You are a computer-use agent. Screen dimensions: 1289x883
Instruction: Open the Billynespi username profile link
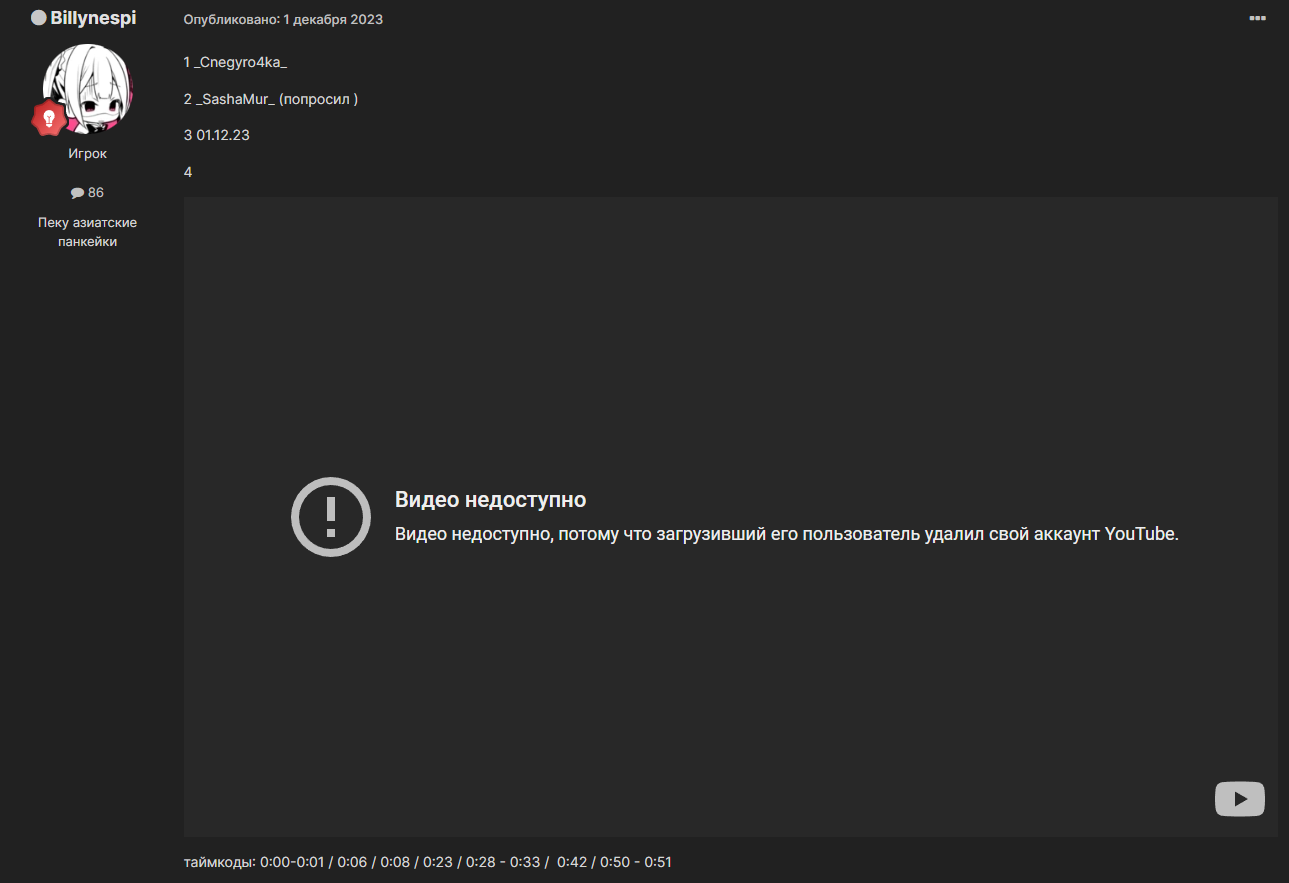click(93, 18)
